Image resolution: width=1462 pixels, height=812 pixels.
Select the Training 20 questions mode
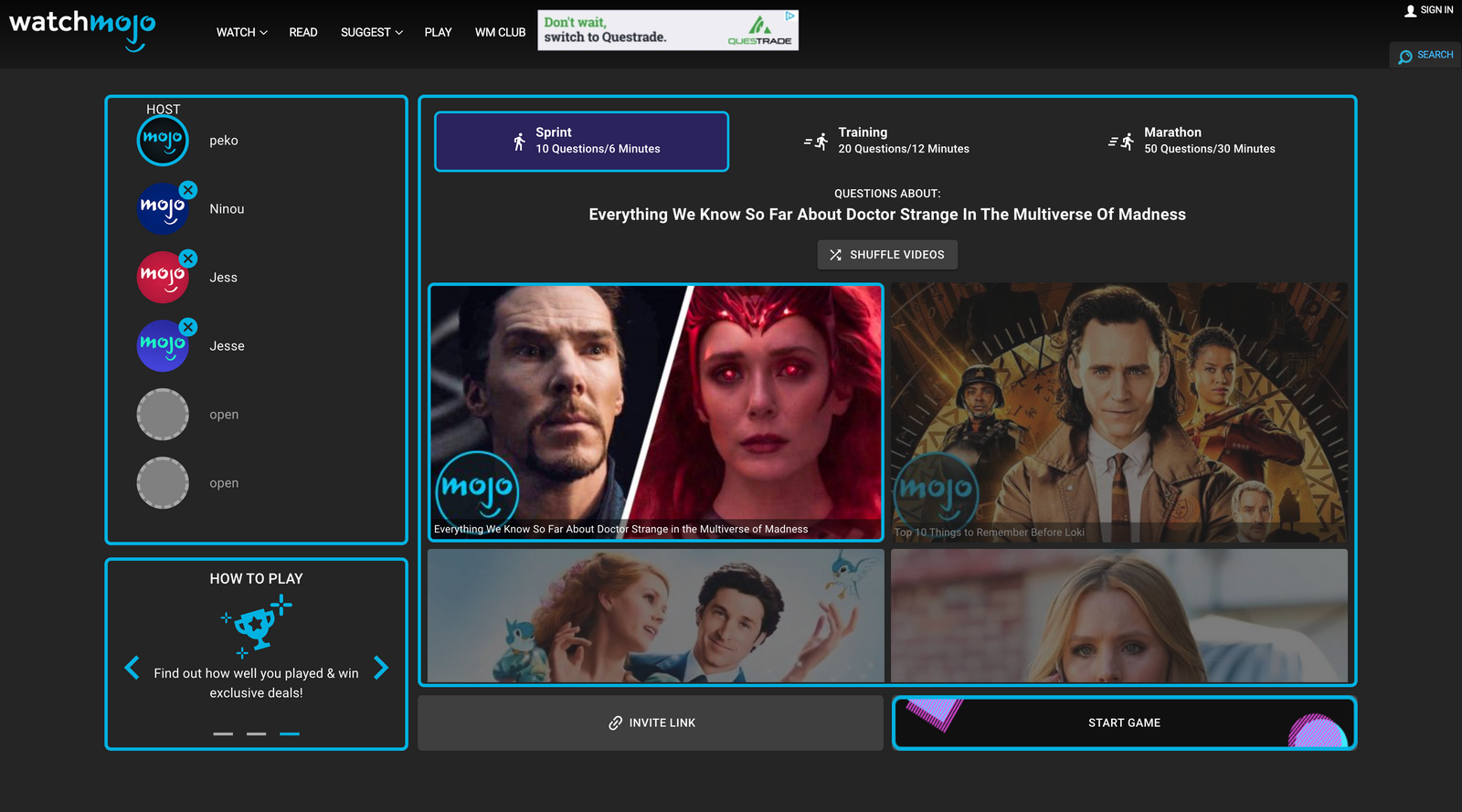886,141
